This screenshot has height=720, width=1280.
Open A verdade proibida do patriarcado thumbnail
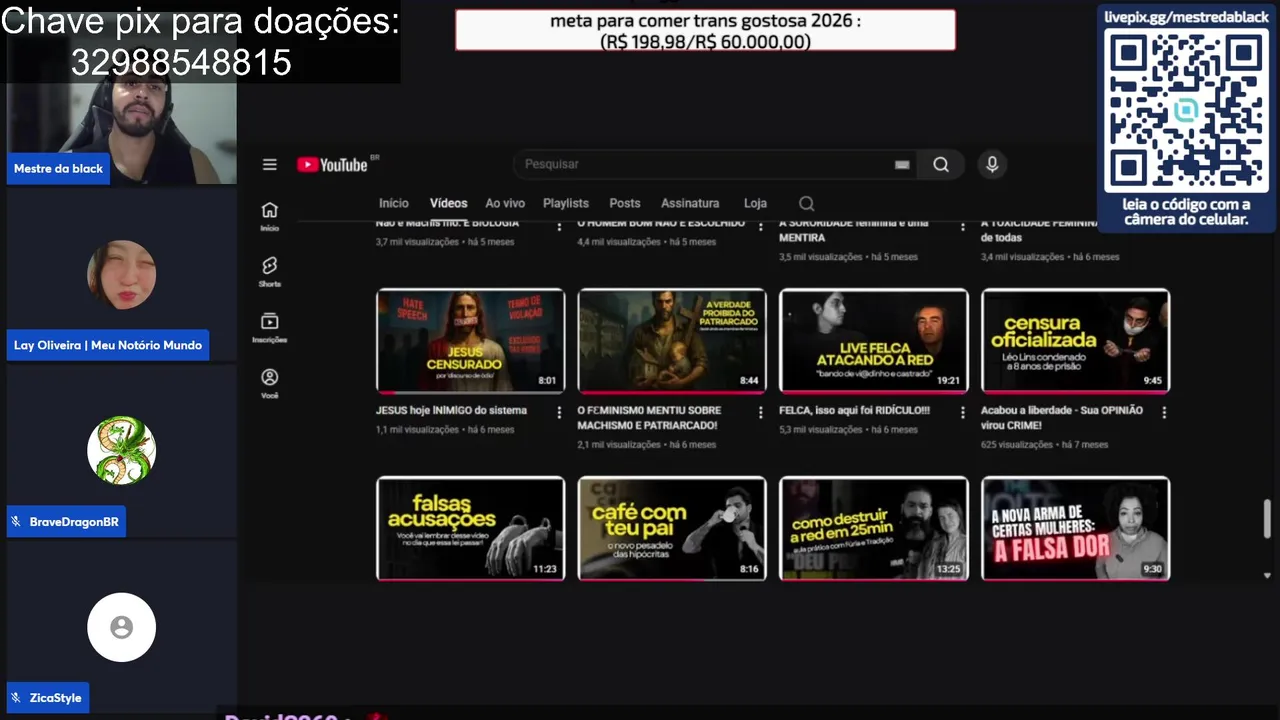(672, 340)
